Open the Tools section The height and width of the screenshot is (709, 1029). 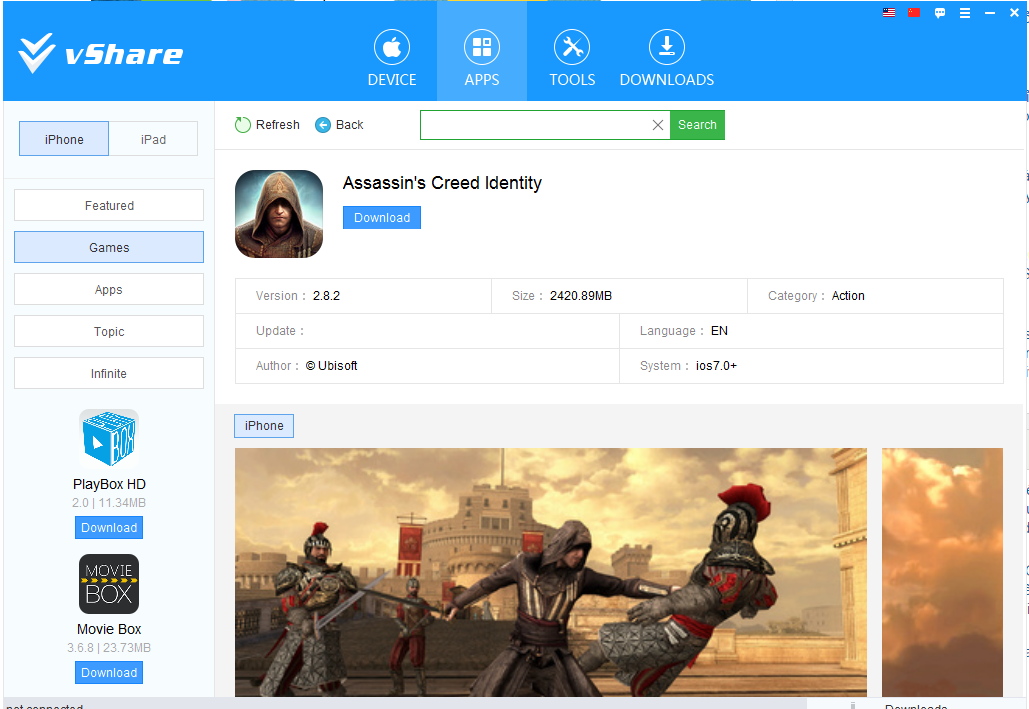pos(572,59)
